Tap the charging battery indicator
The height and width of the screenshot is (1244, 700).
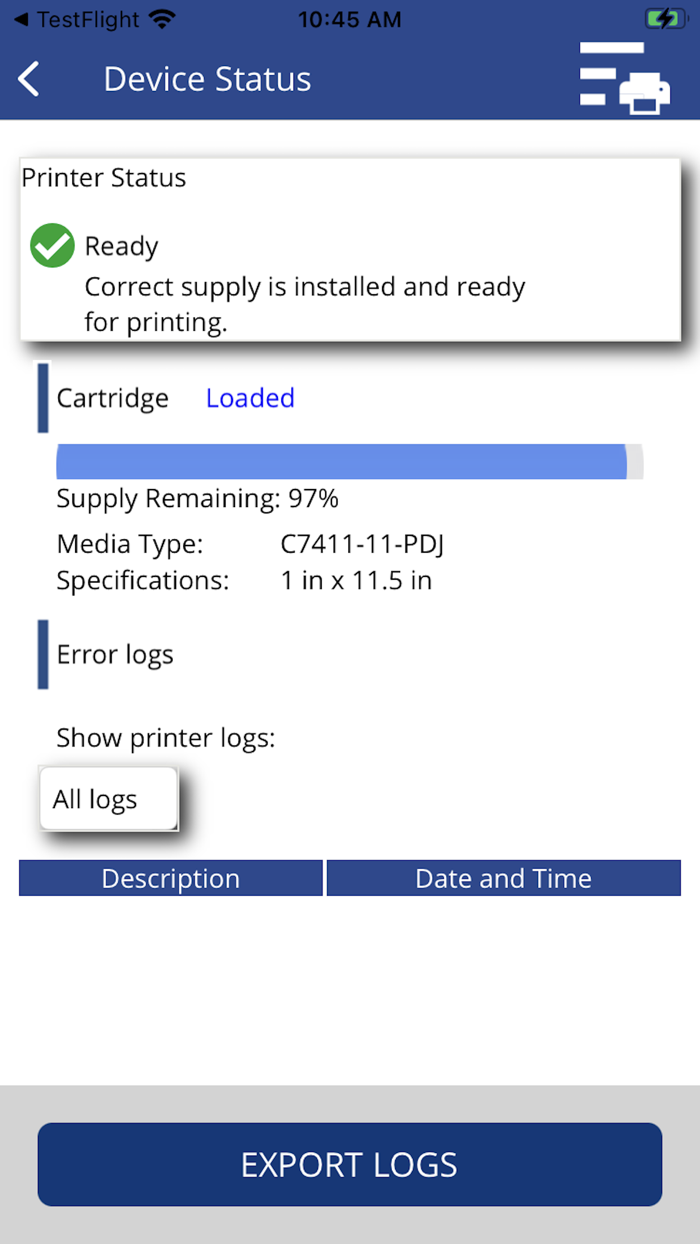(x=665, y=17)
